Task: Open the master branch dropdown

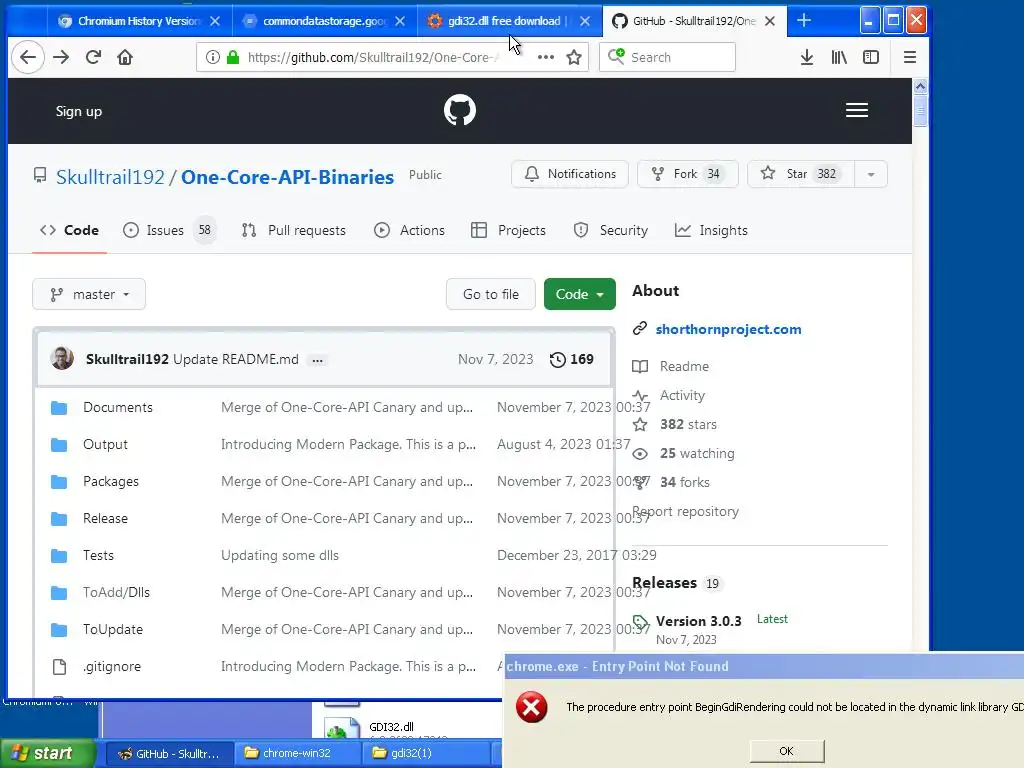Action: click(x=89, y=295)
